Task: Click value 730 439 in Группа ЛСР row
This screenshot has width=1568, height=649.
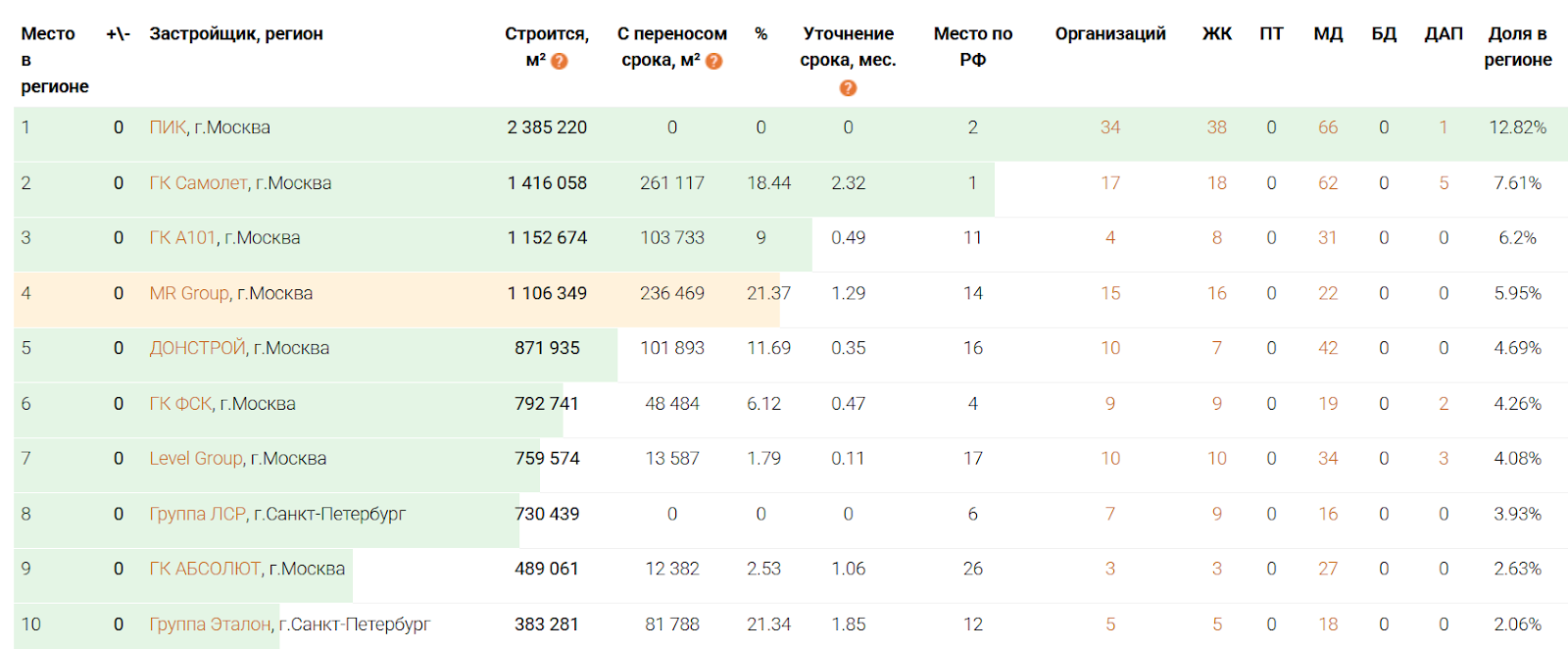Action: pyautogui.click(x=547, y=514)
